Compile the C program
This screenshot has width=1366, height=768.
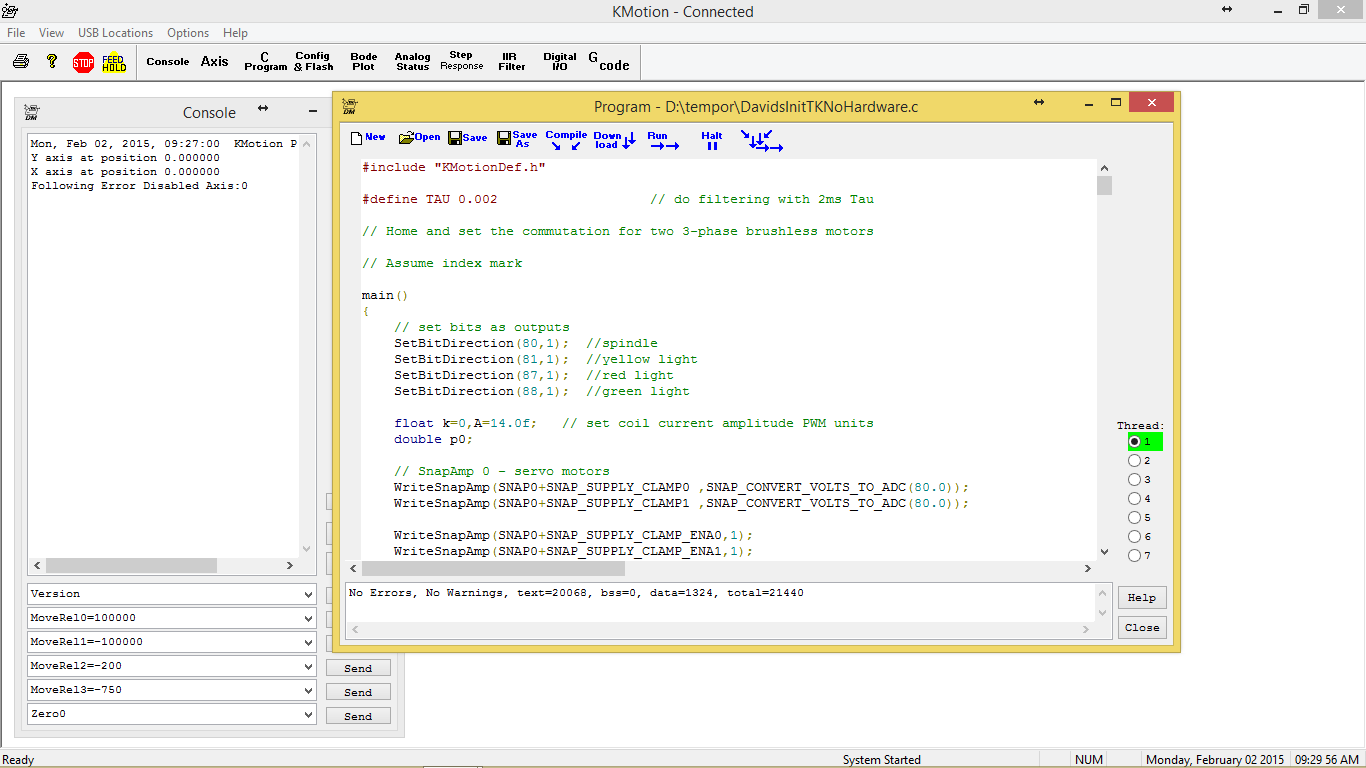point(565,140)
